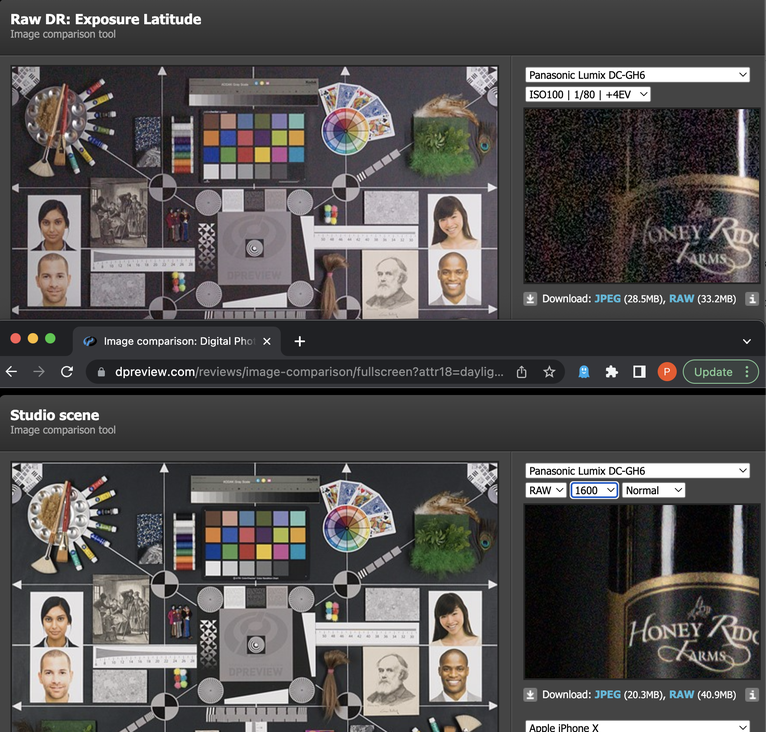Image resolution: width=766 pixels, height=732 pixels.
Task: Bookmark this page with the star icon
Action: click(549, 371)
